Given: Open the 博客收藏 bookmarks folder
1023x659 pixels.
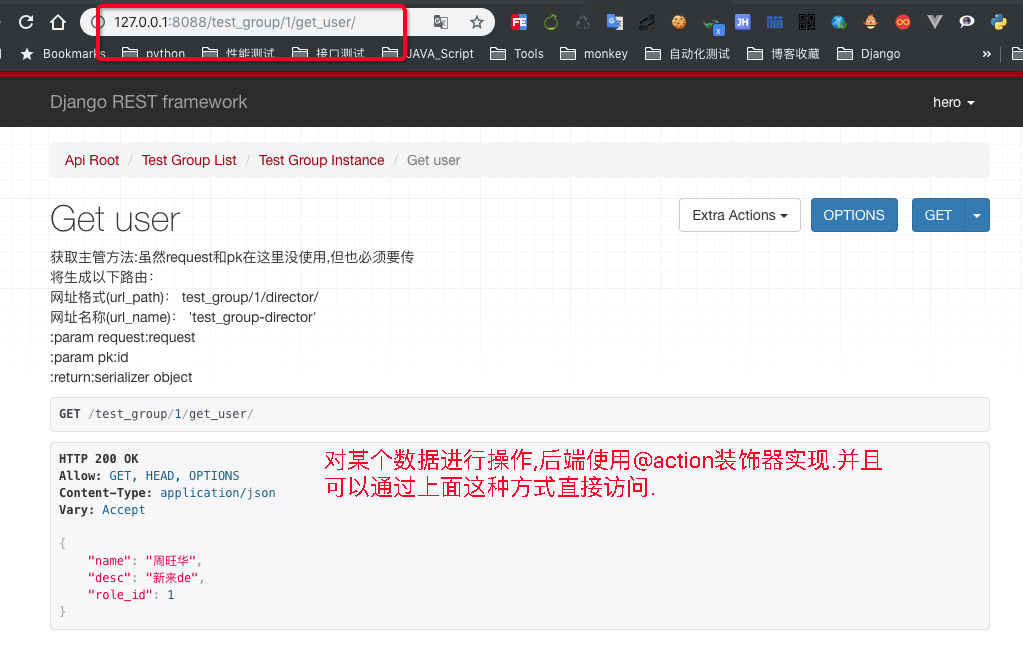Looking at the screenshot, I should click(783, 54).
